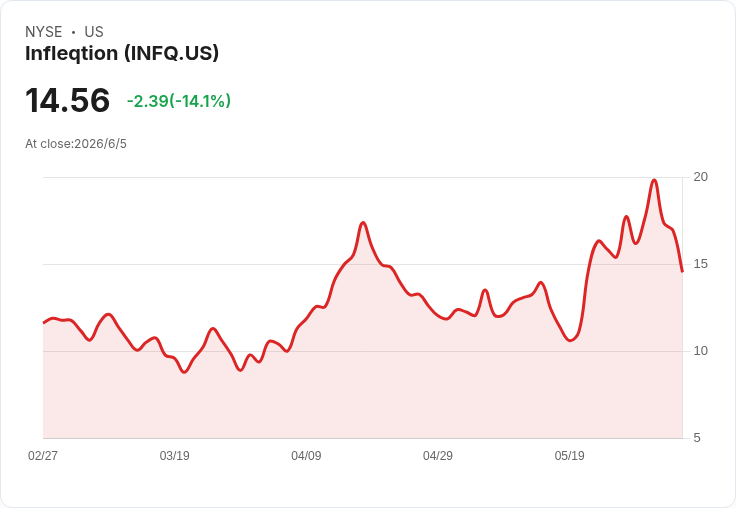
Task: Click the NYSE exchange label
Action: 44,32
